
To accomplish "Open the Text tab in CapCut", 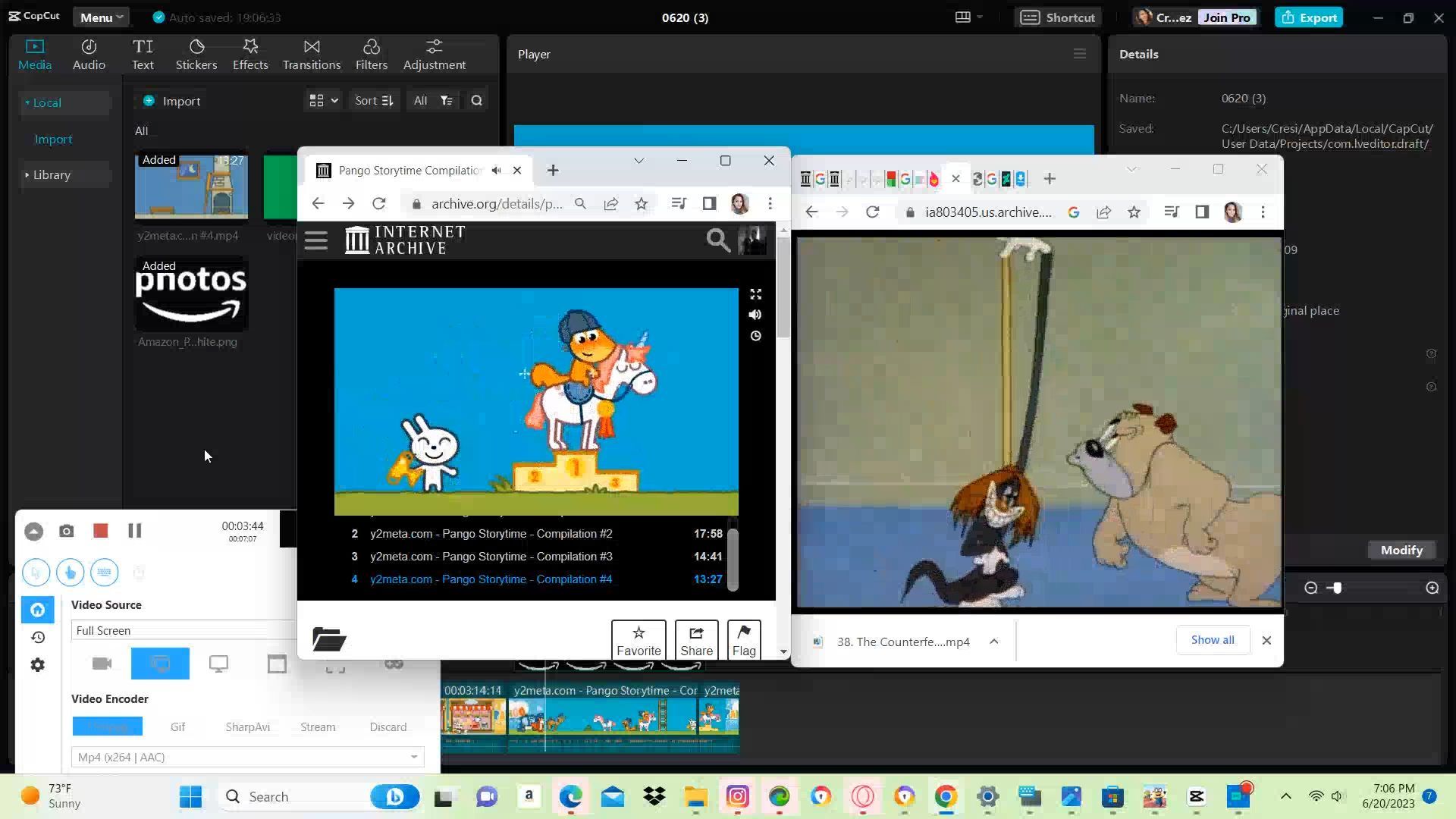I will (x=143, y=55).
